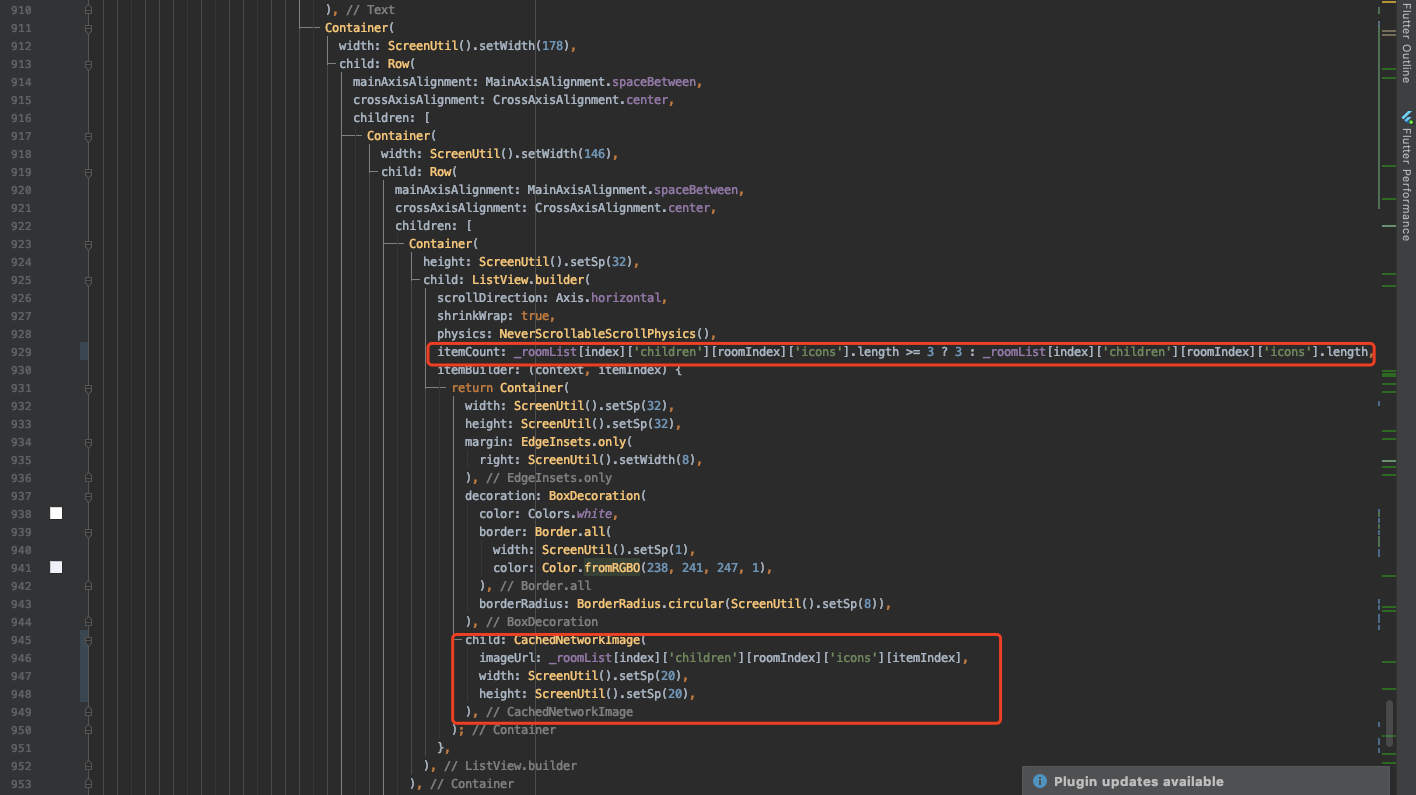This screenshot has height=795, width=1416.
Task: Click 'NeverScrollableScrollPhysics' on line 928
Action: pyautogui.click(x=598, y=334)
